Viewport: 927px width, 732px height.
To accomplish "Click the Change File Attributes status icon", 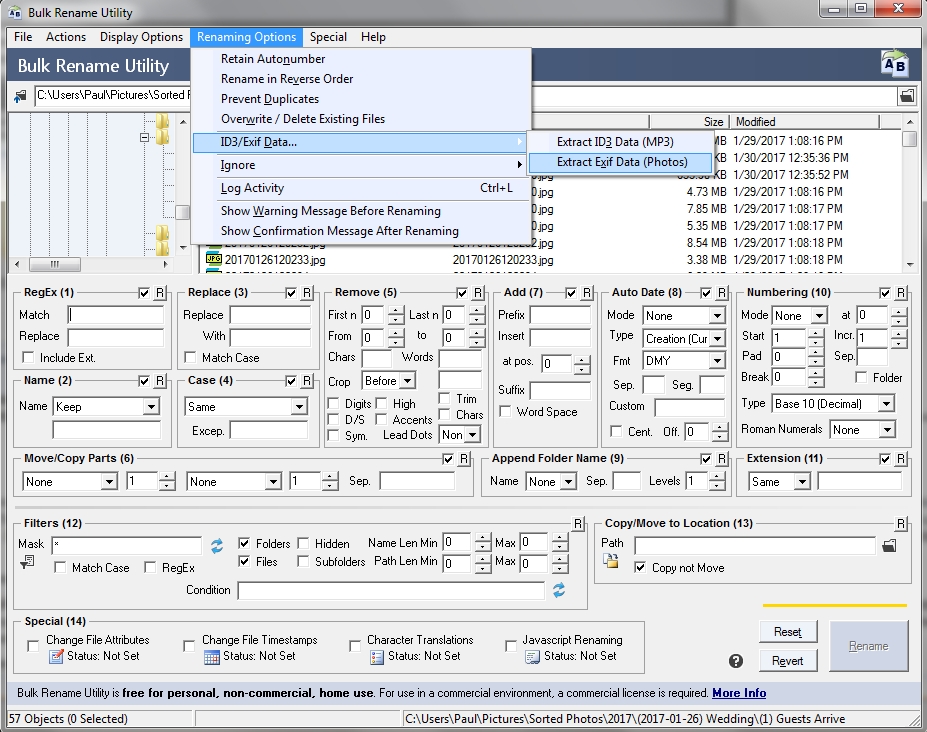I will click(56, 656).
